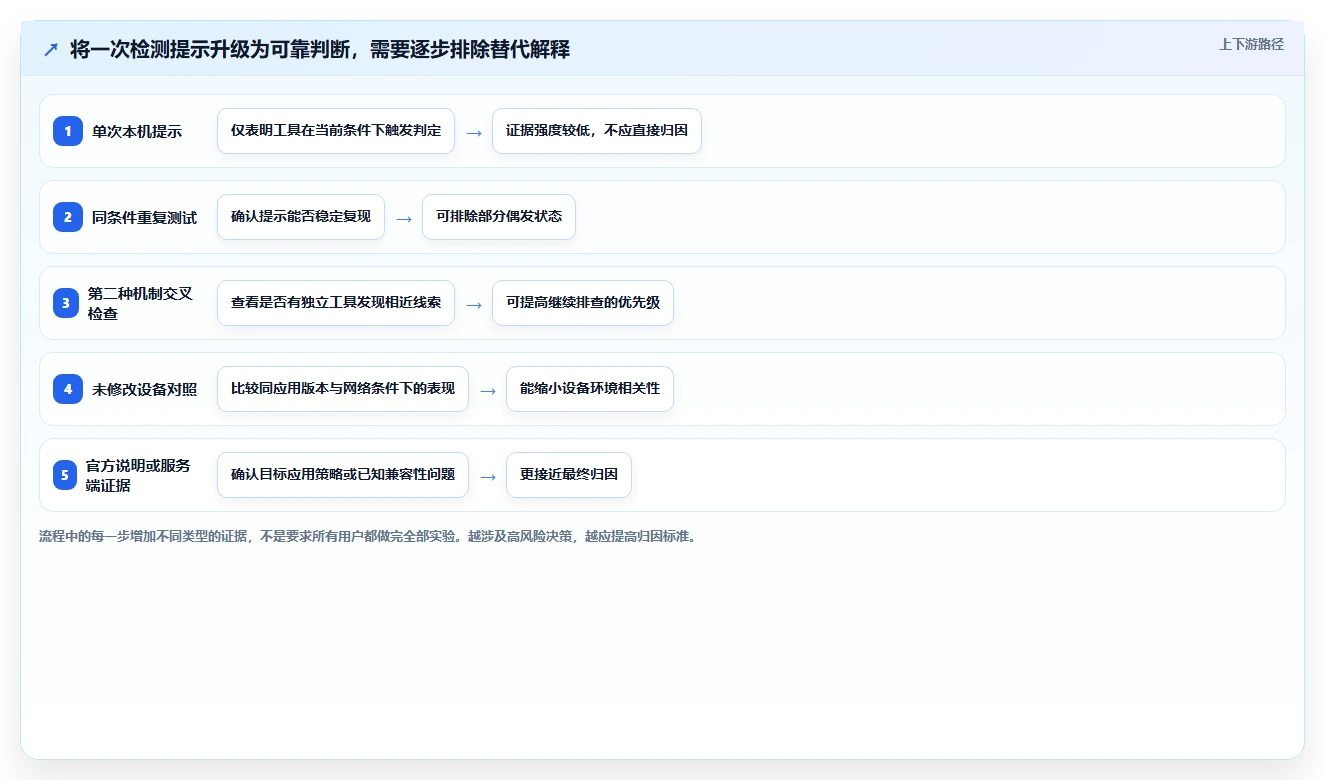
Task: Click the 第二种机制交叉检查 step label
Action: [x=140, y=303]
